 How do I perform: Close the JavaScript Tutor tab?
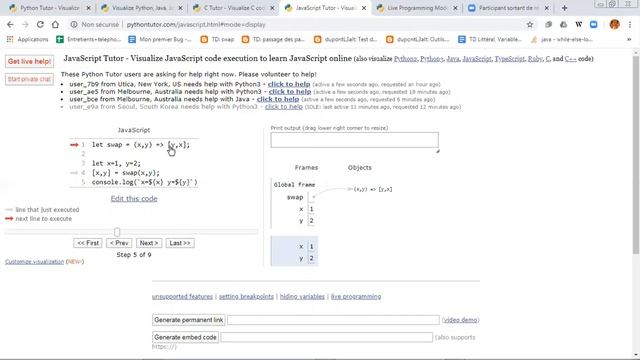(x=364, y=8)
